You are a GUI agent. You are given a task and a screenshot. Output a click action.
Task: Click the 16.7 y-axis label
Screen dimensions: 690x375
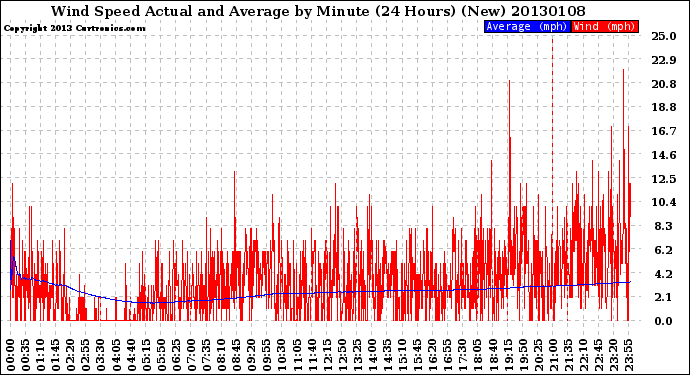(664, 131)
